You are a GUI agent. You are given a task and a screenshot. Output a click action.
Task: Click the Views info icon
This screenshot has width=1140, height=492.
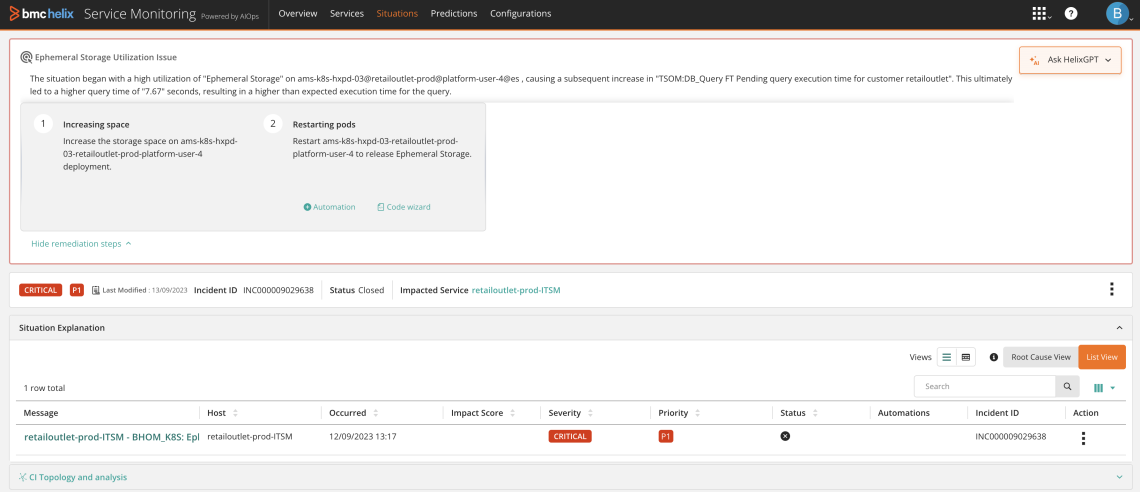click(993, 357)
